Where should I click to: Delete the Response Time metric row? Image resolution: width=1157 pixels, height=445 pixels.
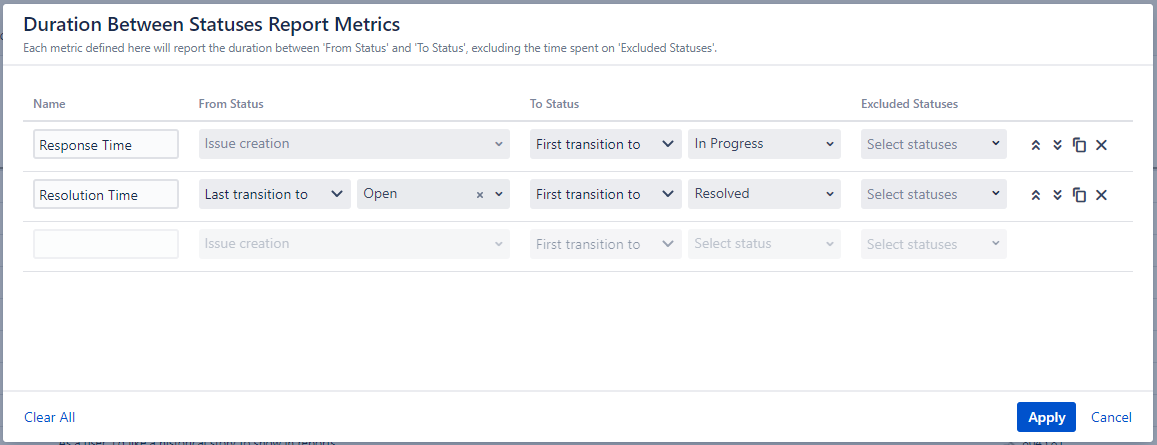(1101, 145)
